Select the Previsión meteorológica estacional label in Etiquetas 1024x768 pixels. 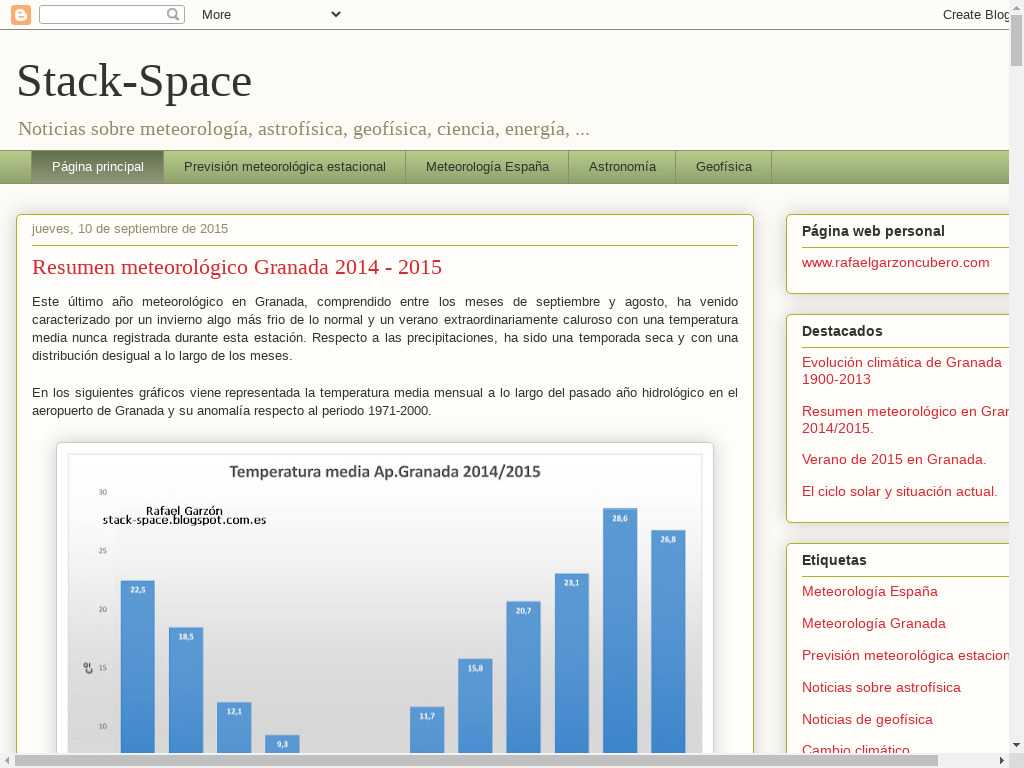click(905, 656)
